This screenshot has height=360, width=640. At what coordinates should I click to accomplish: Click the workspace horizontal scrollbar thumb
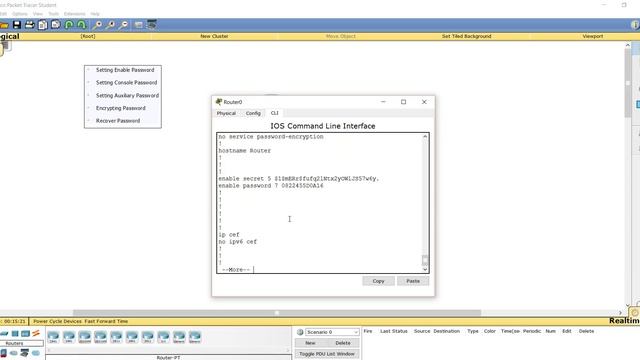(277, 313)
